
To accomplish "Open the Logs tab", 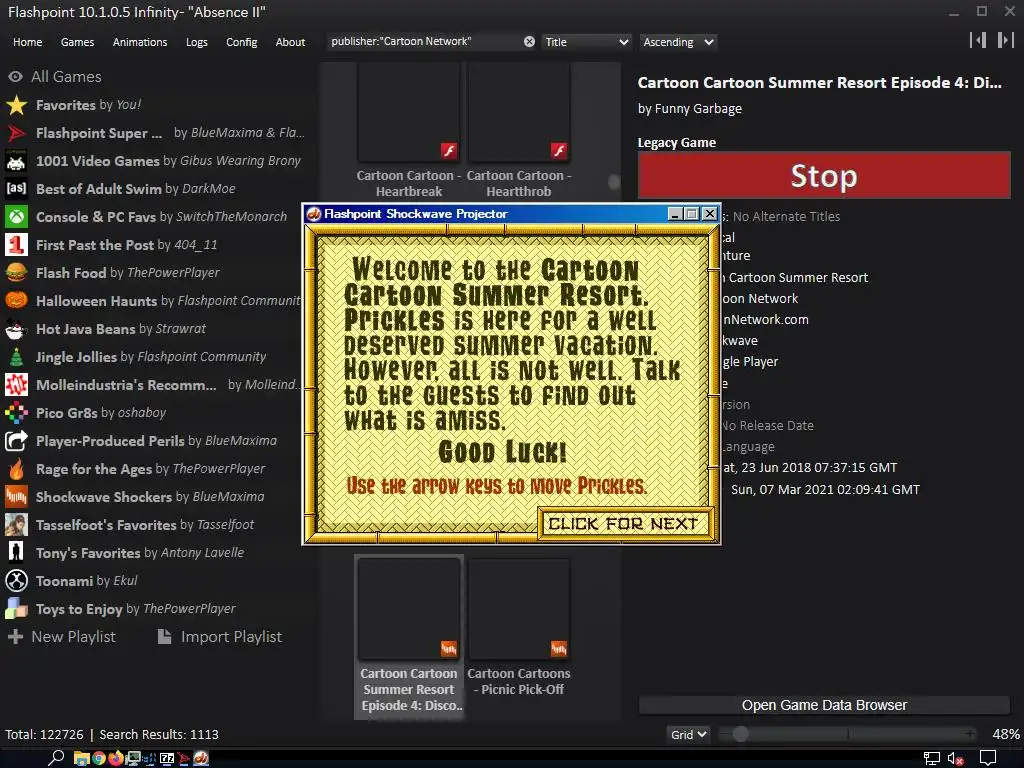I will [x=197, y=42].
